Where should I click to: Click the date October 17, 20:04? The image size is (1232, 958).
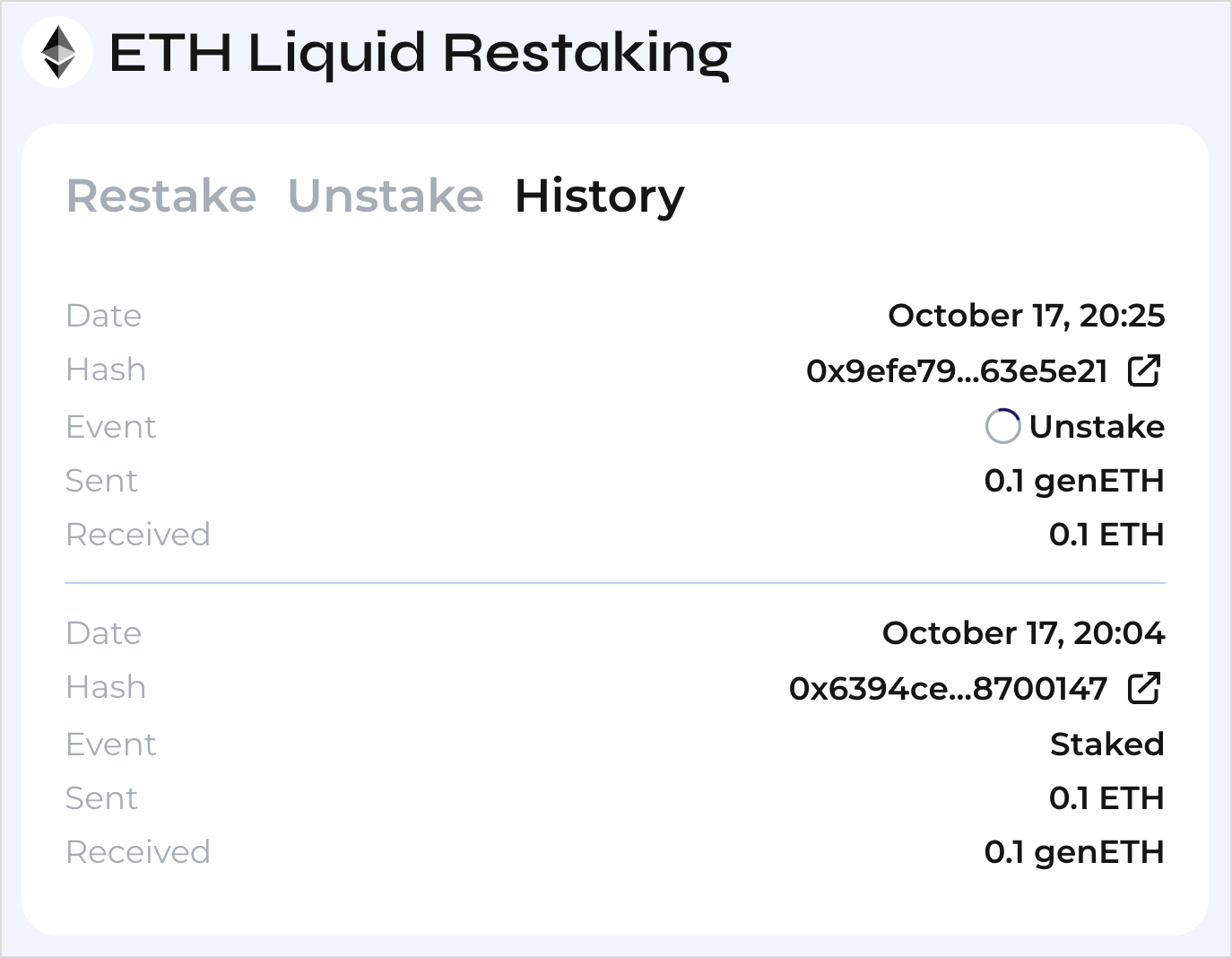1024,633
